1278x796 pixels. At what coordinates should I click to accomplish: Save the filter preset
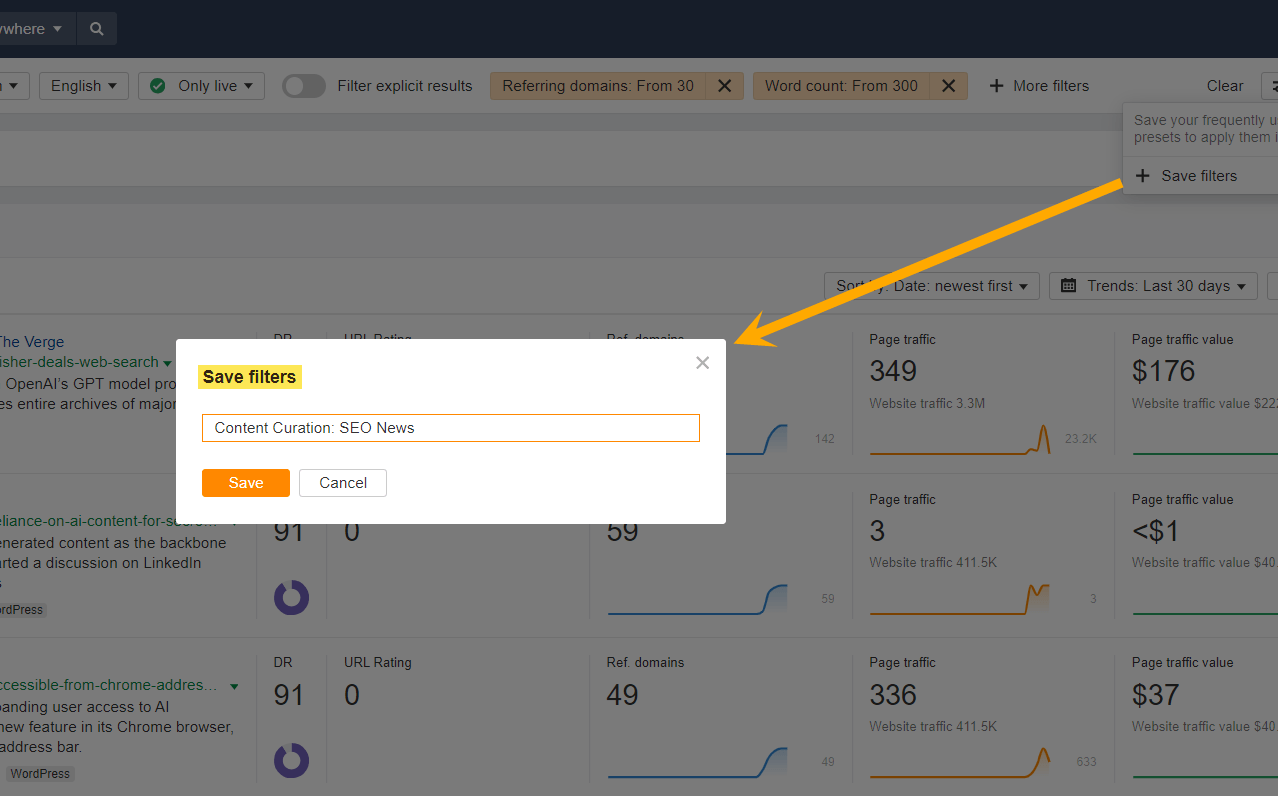tap(245, 483)
